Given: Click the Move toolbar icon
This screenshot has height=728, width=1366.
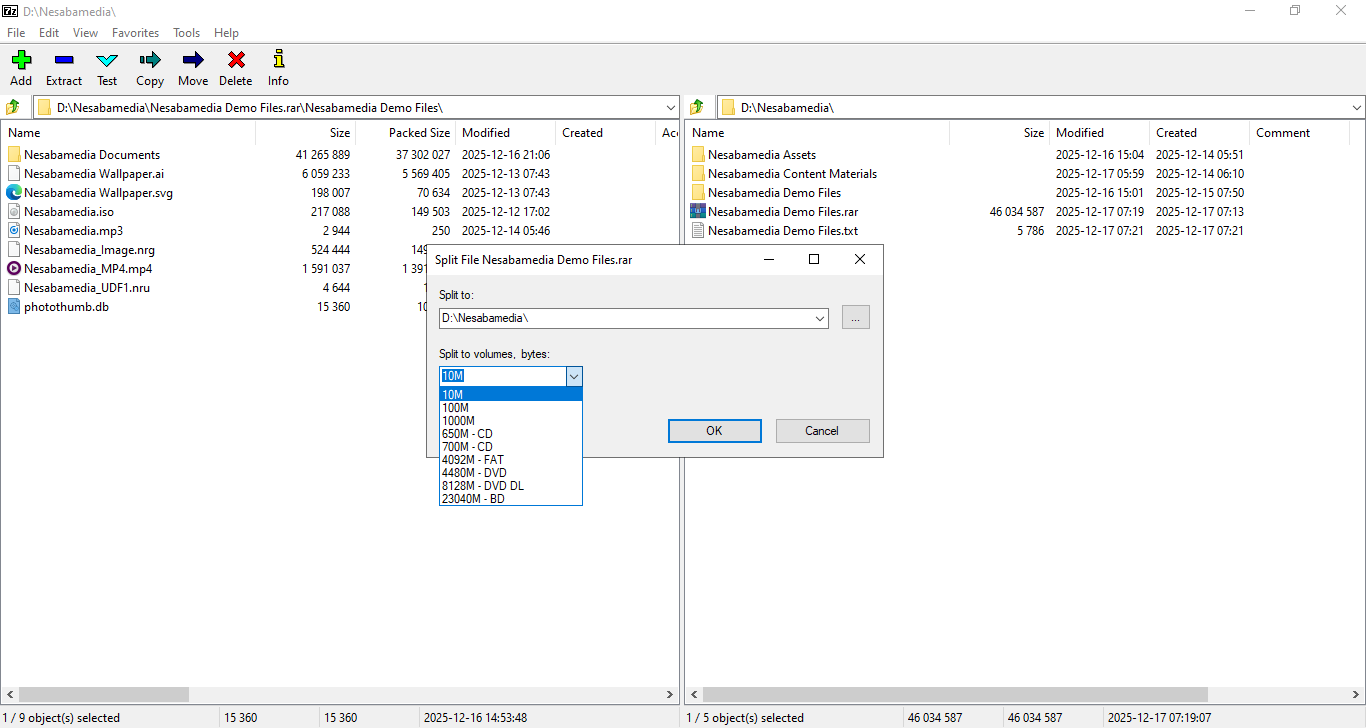Looking at the screenshot, I should click(x=193, y=61).
